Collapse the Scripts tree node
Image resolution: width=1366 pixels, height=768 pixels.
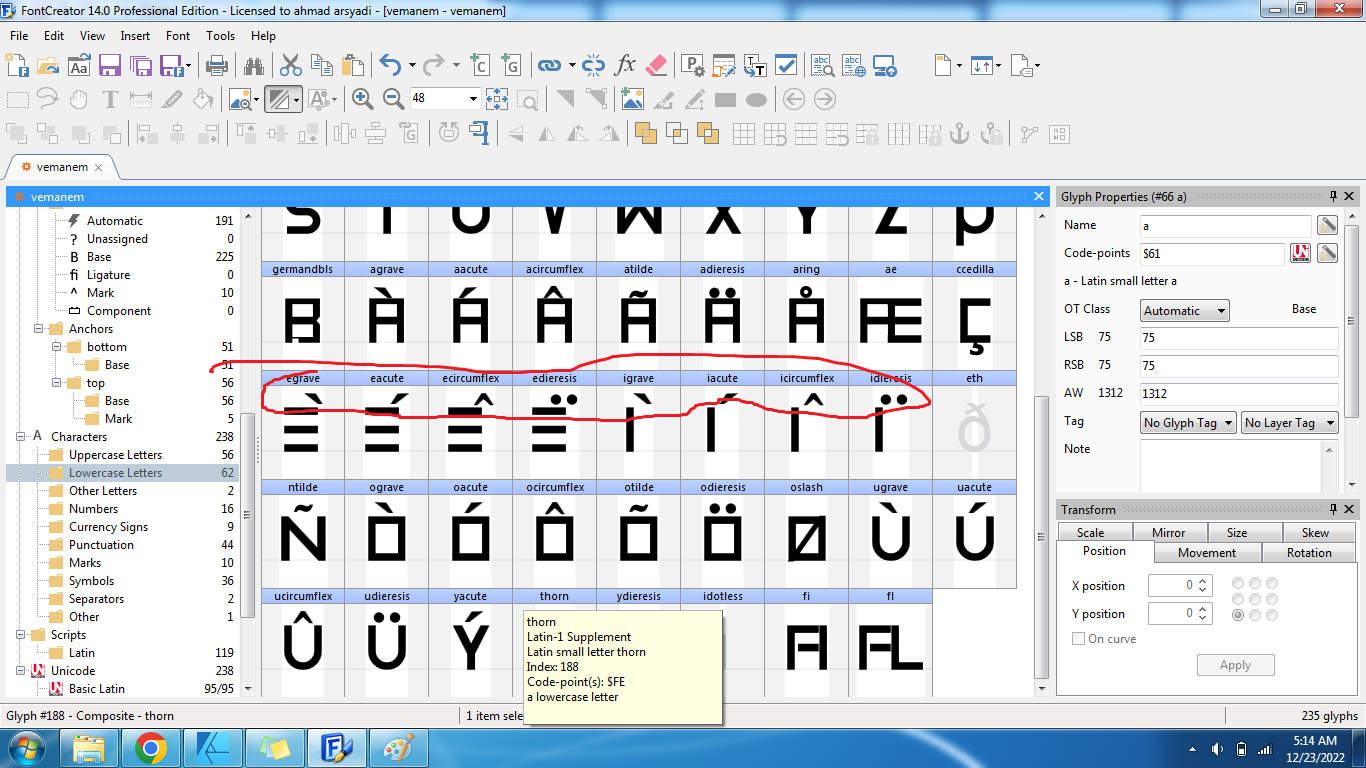[x=21, y=635]
